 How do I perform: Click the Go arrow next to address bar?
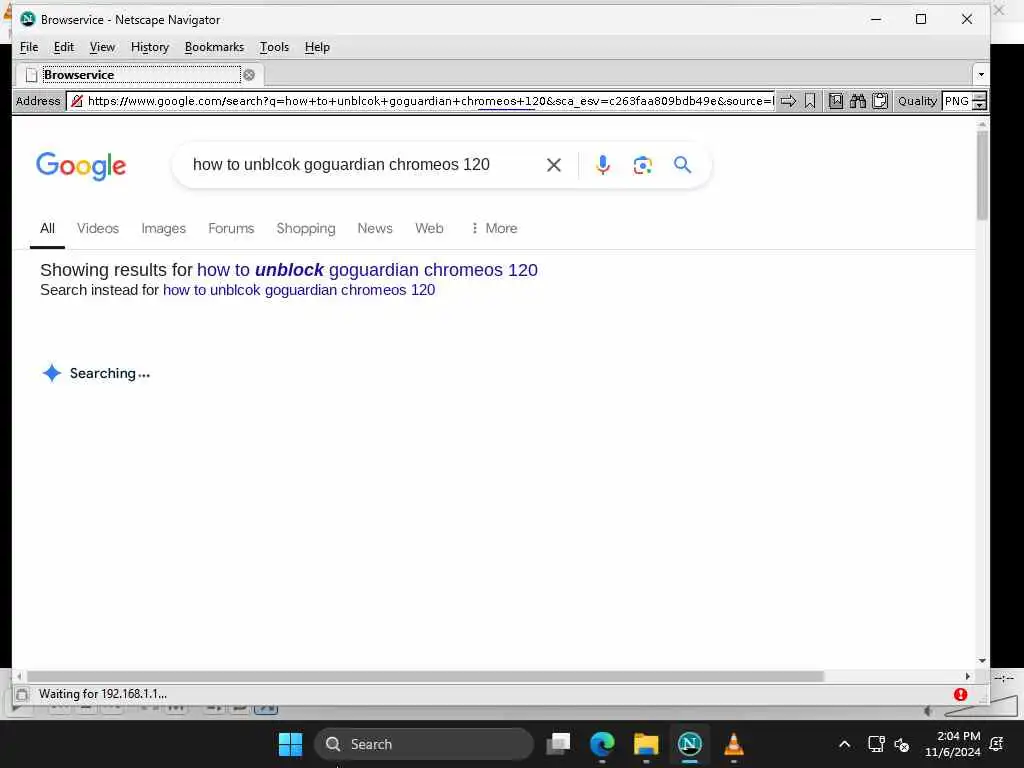(788, 101)
